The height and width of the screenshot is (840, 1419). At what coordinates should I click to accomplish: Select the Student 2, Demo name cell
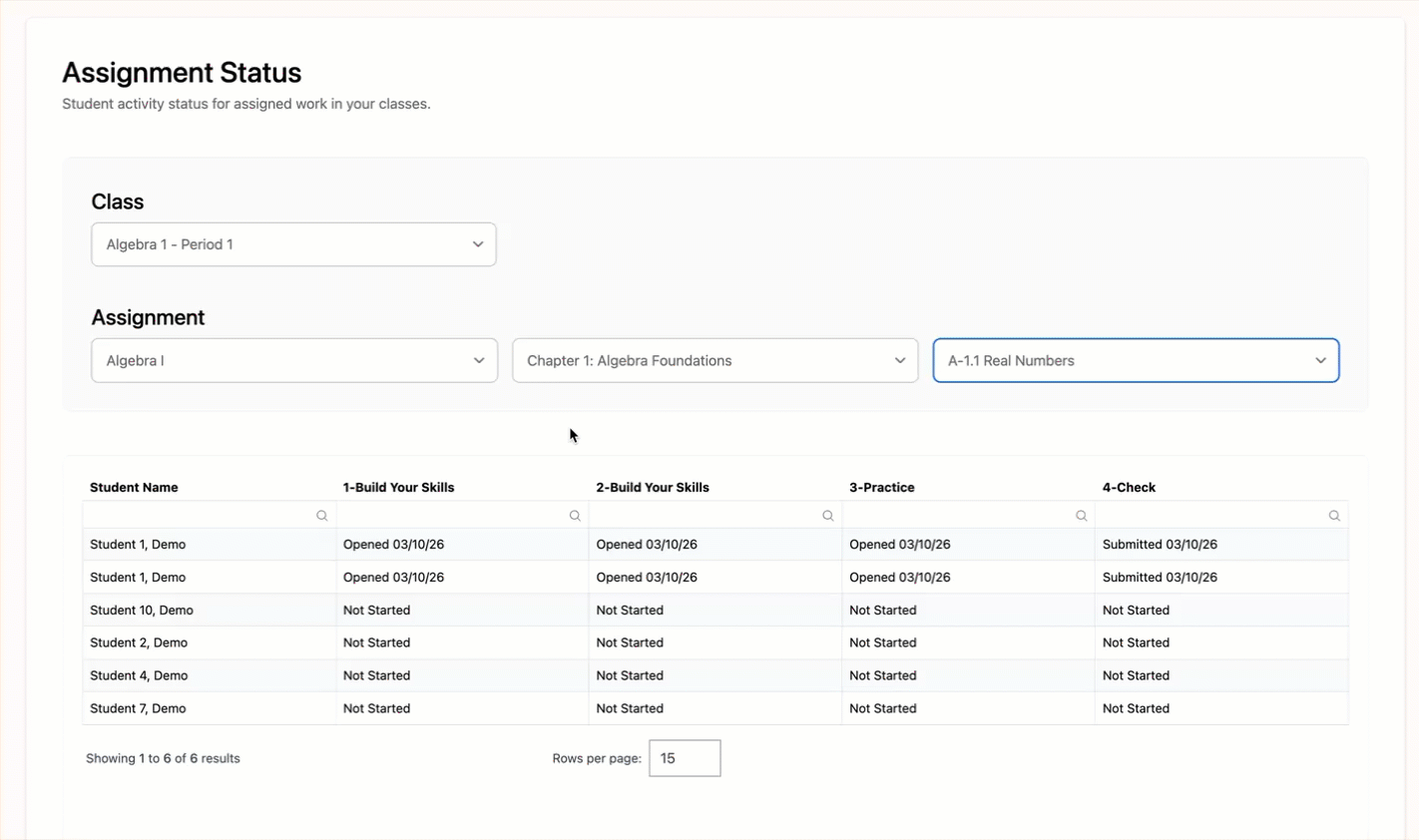tap(210, 643)
